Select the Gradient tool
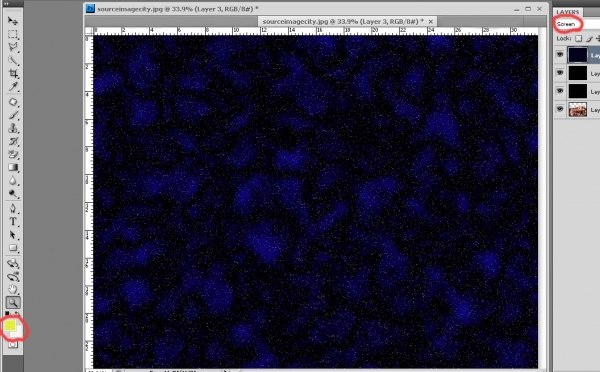Viewport: 600px width, 372px height. pyautogui.click(x=13, y=167)
